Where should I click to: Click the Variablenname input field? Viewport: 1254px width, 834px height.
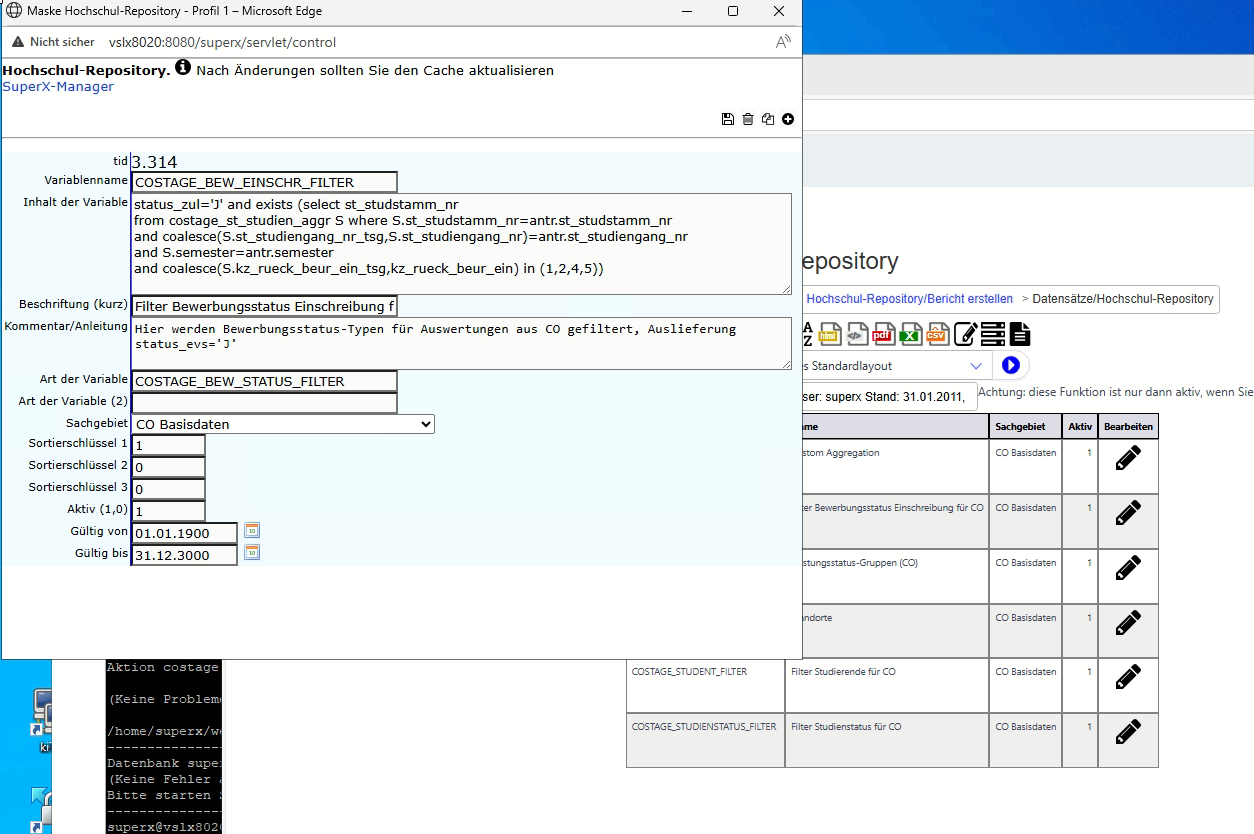[264, 182]
